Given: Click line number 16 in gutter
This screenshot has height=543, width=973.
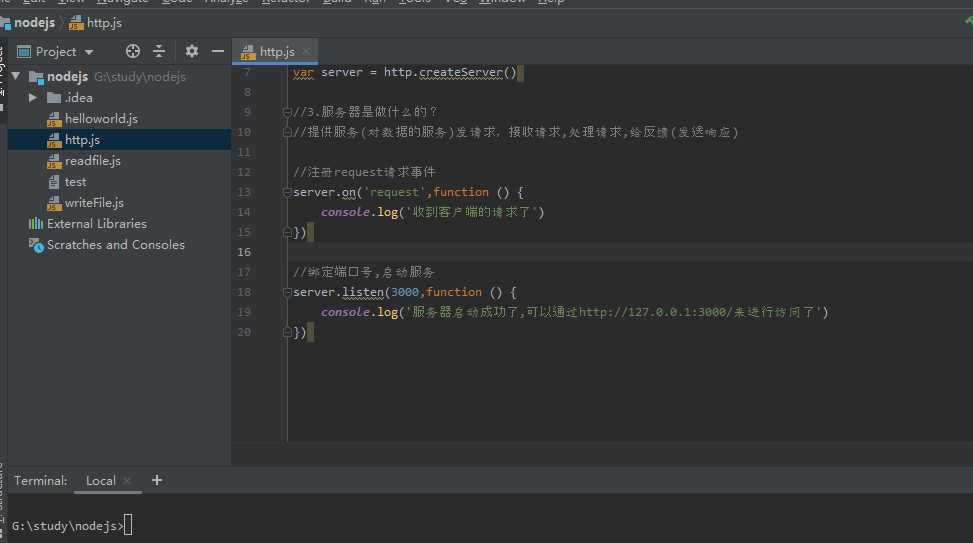Looking at the screenshot, I should tap(244, 252).
